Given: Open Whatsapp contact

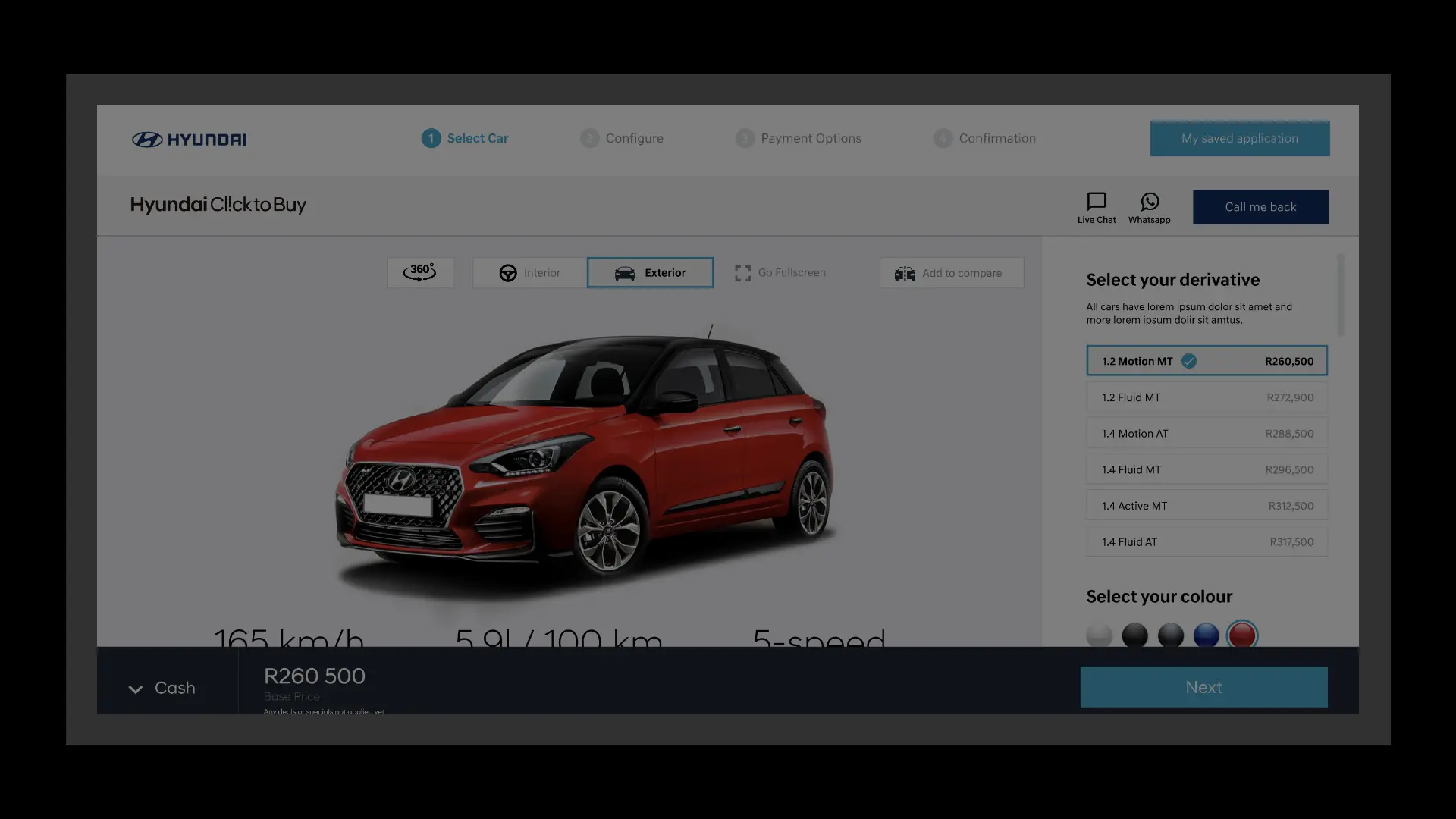Looking at the screenshot, I should (1150, 208).
